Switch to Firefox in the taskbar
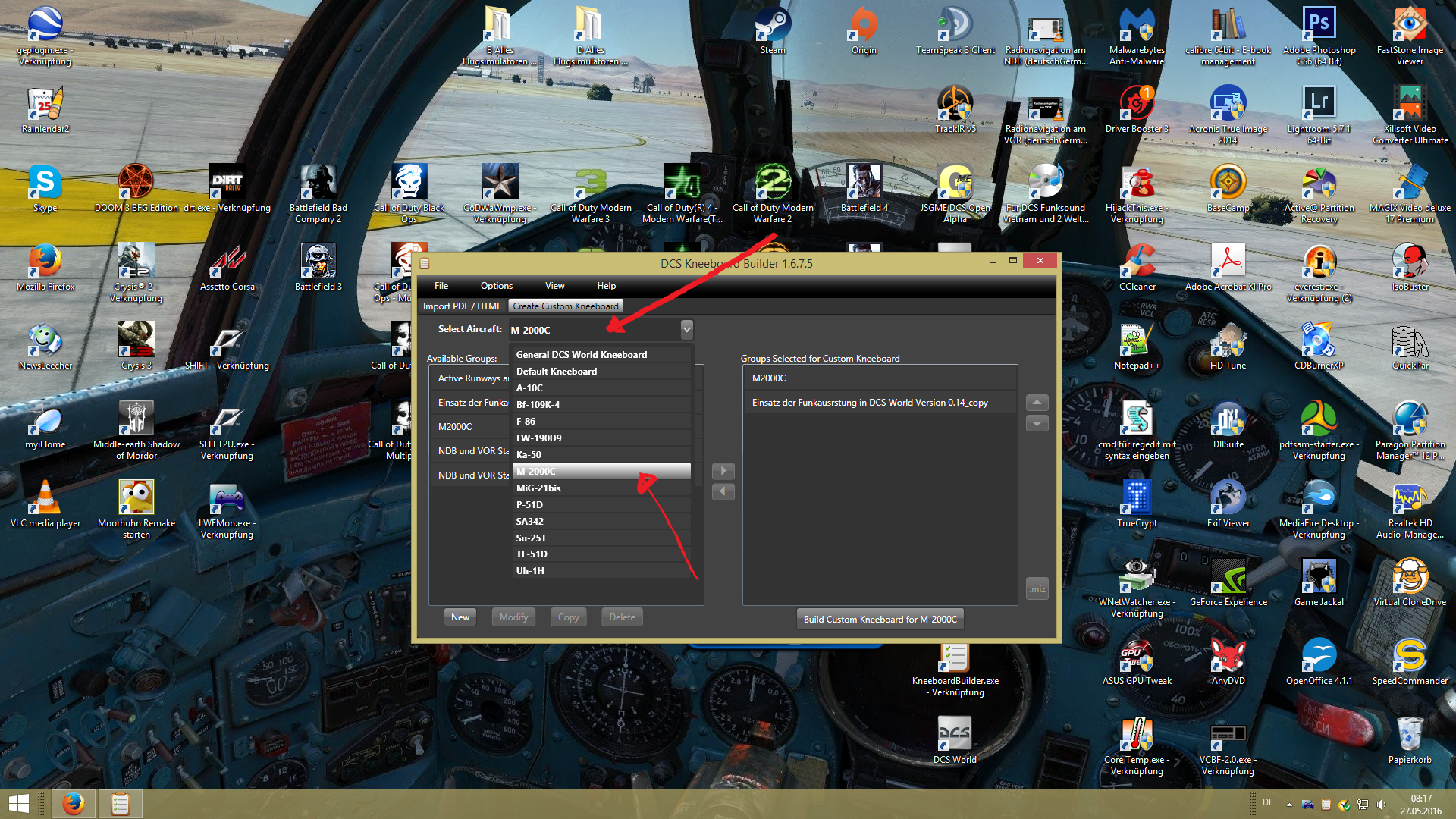This screenshot has height=819, width=1456. (x=73, y=804)
